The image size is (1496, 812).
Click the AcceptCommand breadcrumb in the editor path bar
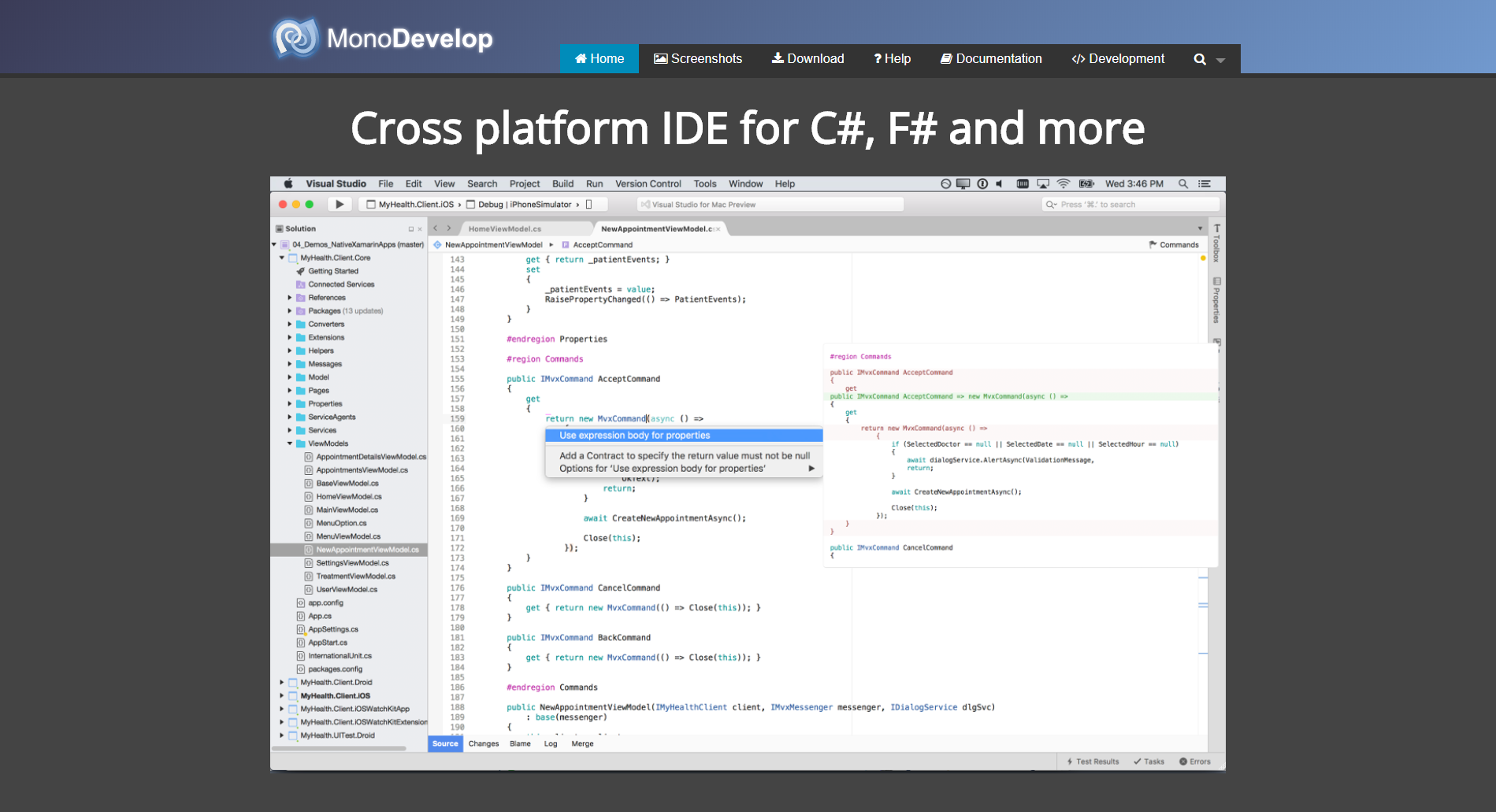point(597,245)
